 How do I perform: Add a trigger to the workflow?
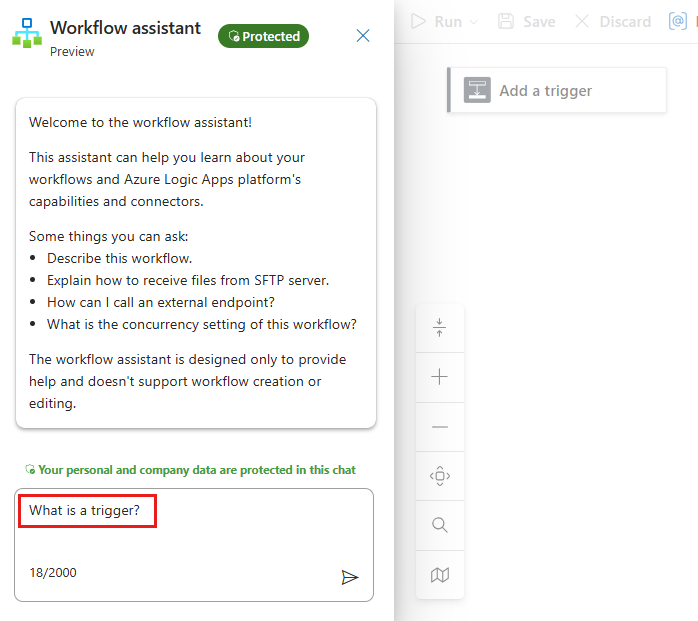tap(557, 90)
